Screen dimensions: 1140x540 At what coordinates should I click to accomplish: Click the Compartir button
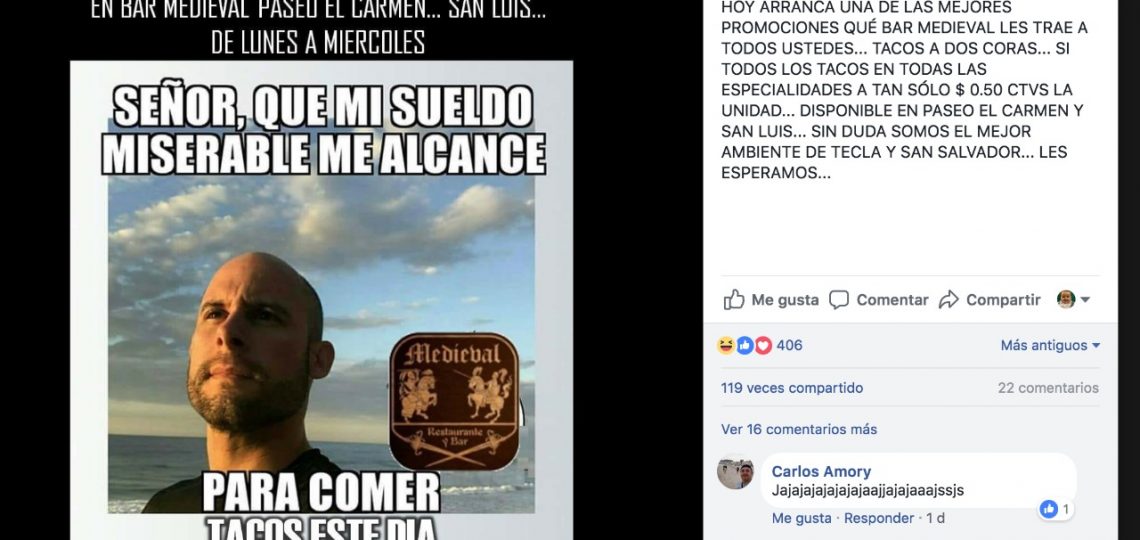click(x=990, y=299)
